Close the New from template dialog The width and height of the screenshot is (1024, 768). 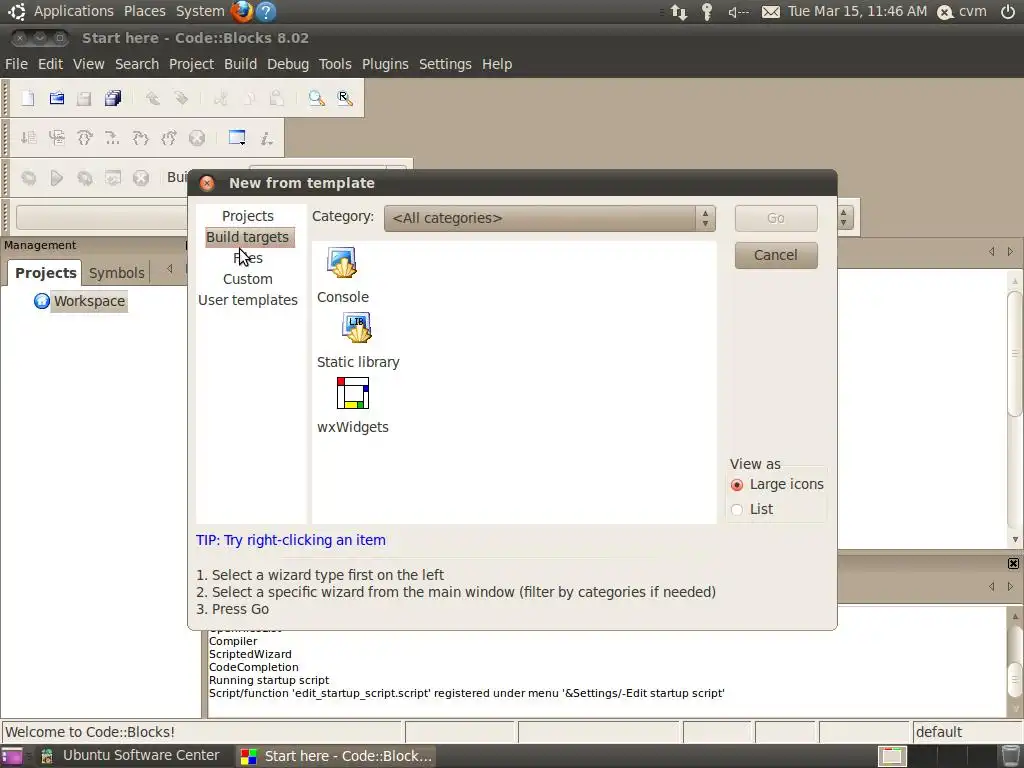[x=207, y=183]
